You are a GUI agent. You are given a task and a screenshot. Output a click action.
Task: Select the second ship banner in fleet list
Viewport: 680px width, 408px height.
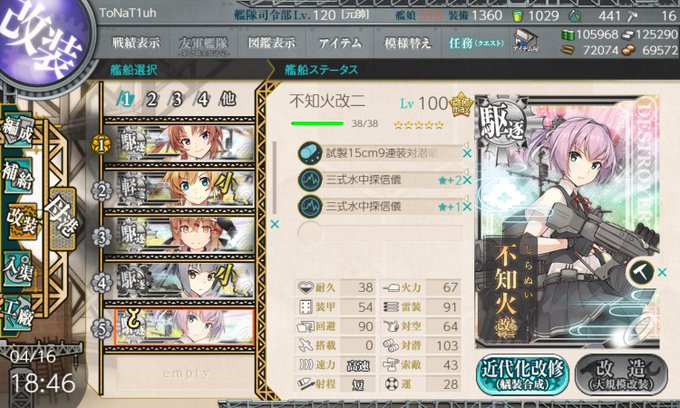(185, 189)
